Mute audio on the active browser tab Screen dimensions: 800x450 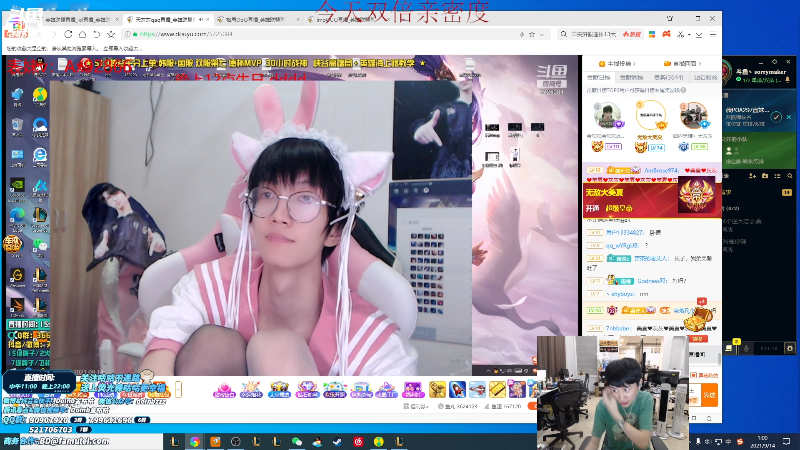[x=201, y=19]
